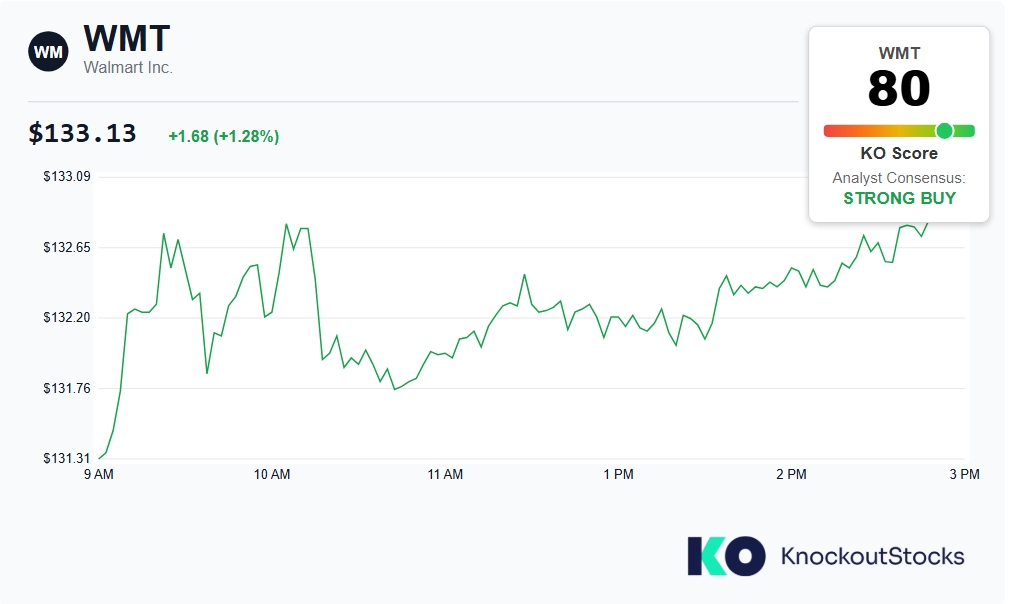Image resolution: width=1009 pixels, height=604 pixels.
Task: Click the $131.31 y-axis label
Action: [67, 458]
